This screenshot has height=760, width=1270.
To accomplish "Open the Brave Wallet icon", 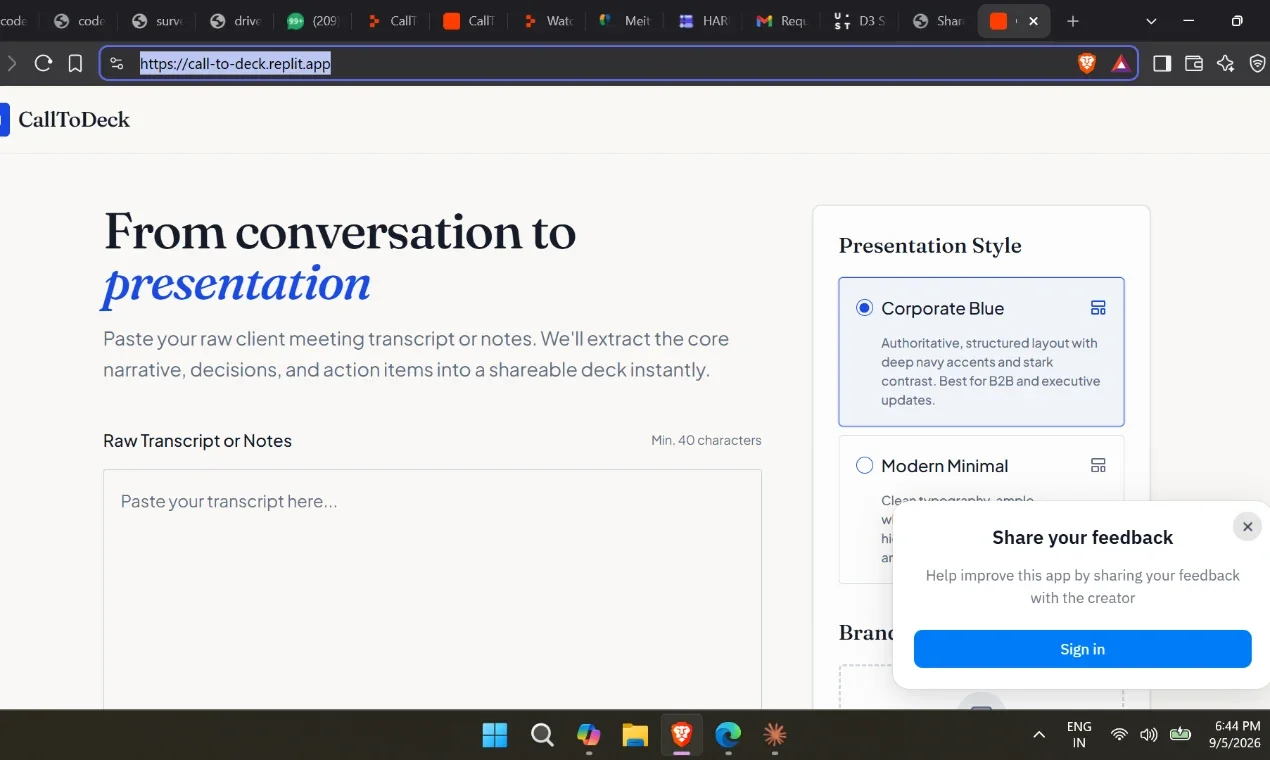I will point(1194,64).
